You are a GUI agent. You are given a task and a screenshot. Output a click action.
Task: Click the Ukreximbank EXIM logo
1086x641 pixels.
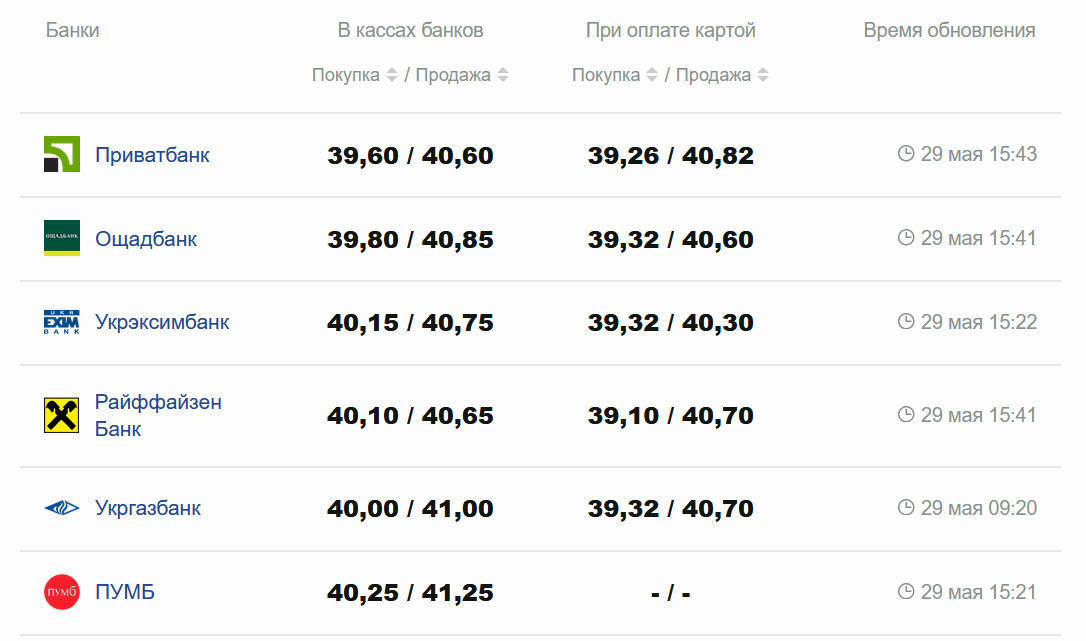click(x=62, y=322)
